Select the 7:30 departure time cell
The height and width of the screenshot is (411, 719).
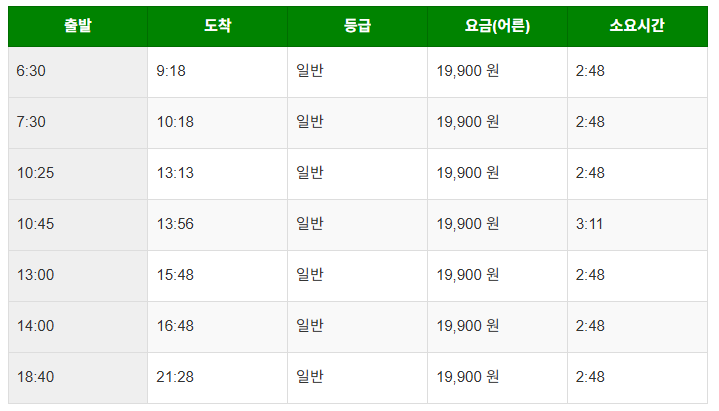point(78,123)
